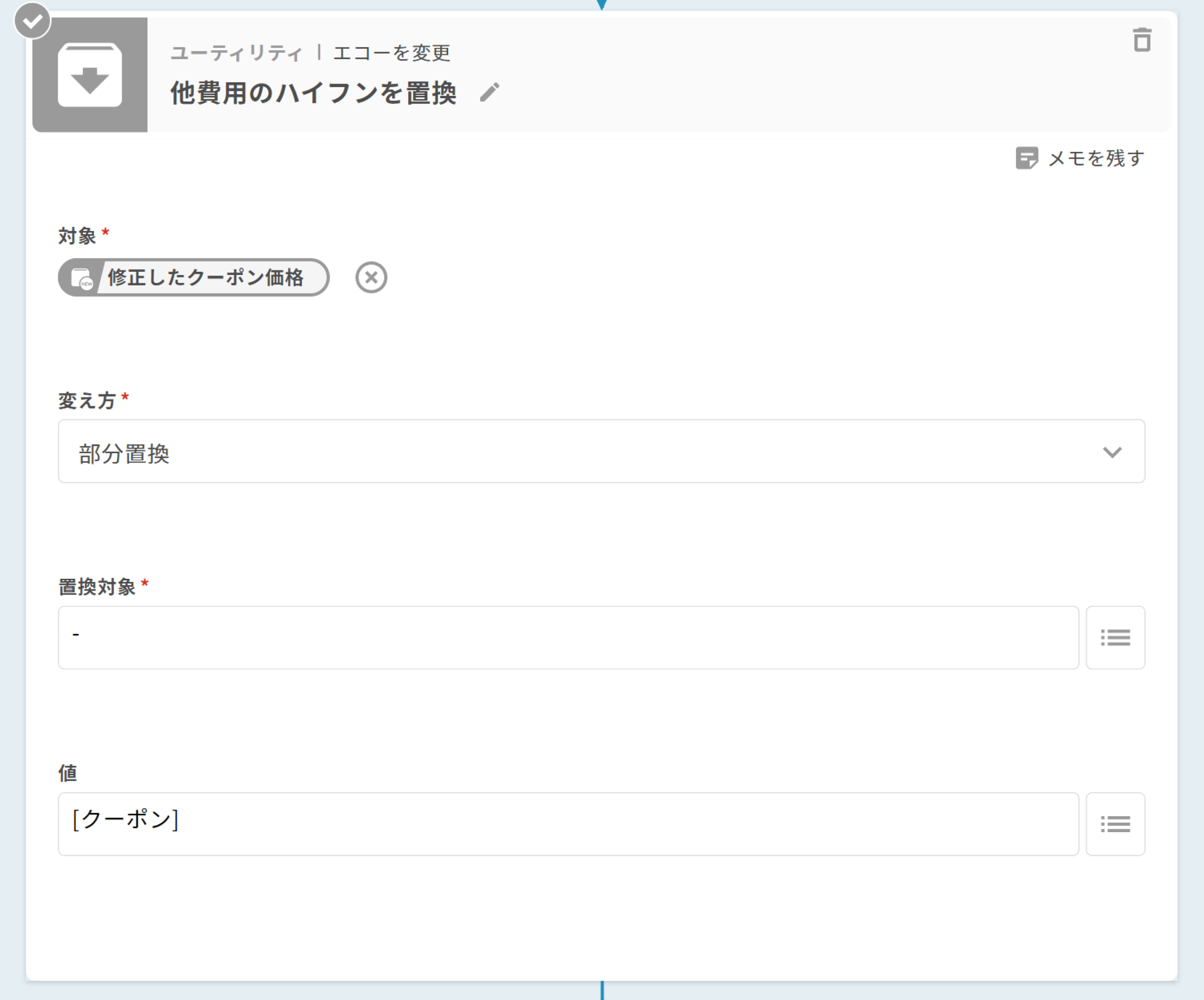Click the gray archive step icon
Viewport: 1204px width, 1000px height.
[90, 75]
